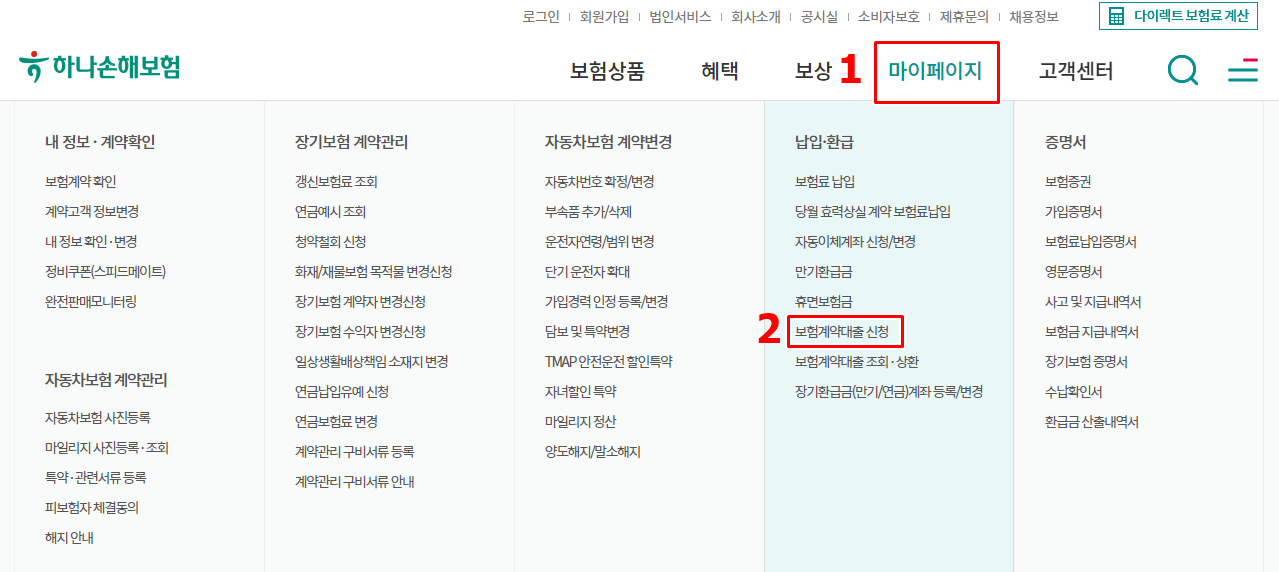1279x572 pixels.
Task: Open 장기환급금(만기/연금)계좌 등록/변경
Action: (889, 392)
